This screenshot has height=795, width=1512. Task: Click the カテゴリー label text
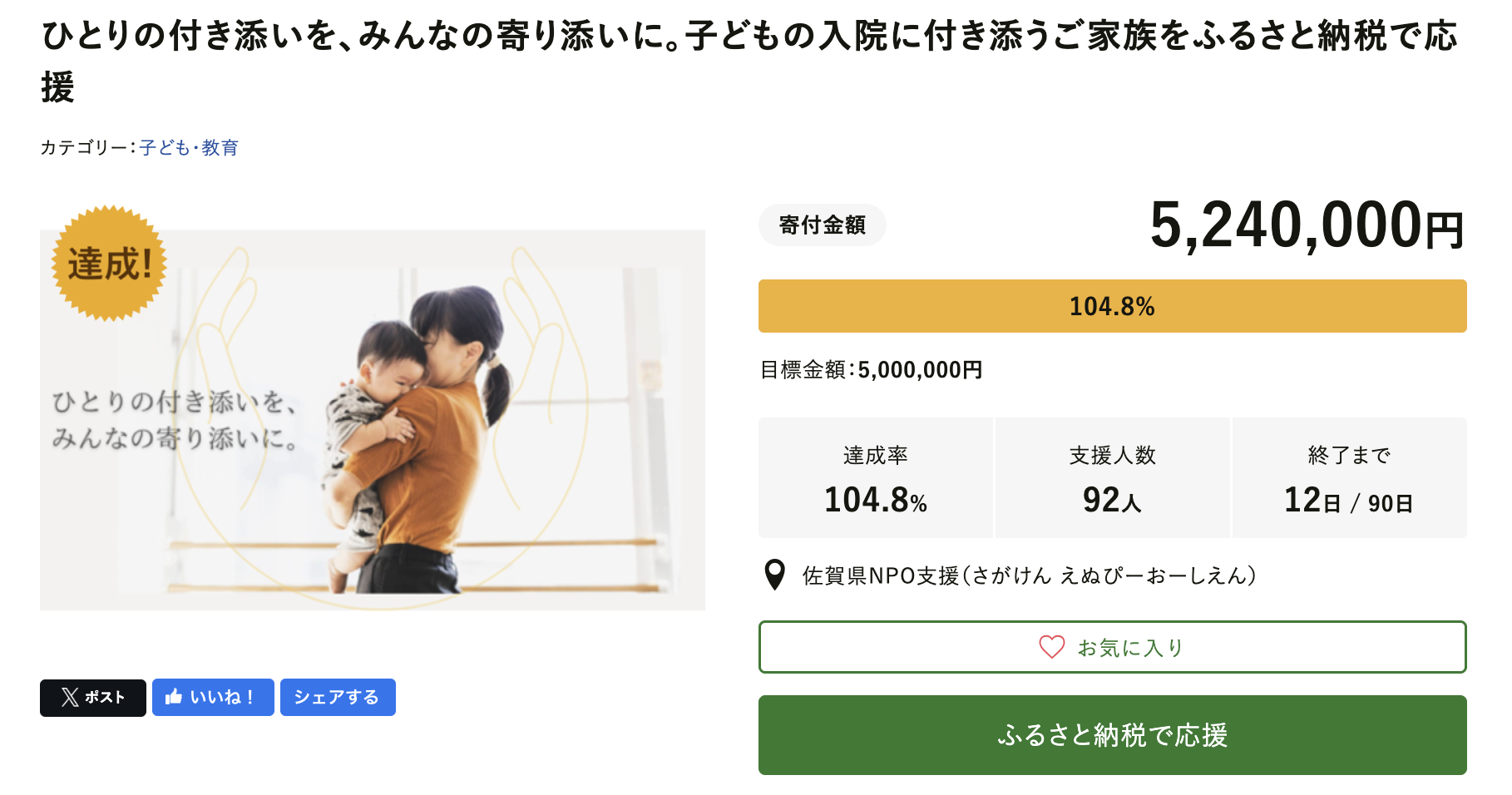(x=85, y=148)
